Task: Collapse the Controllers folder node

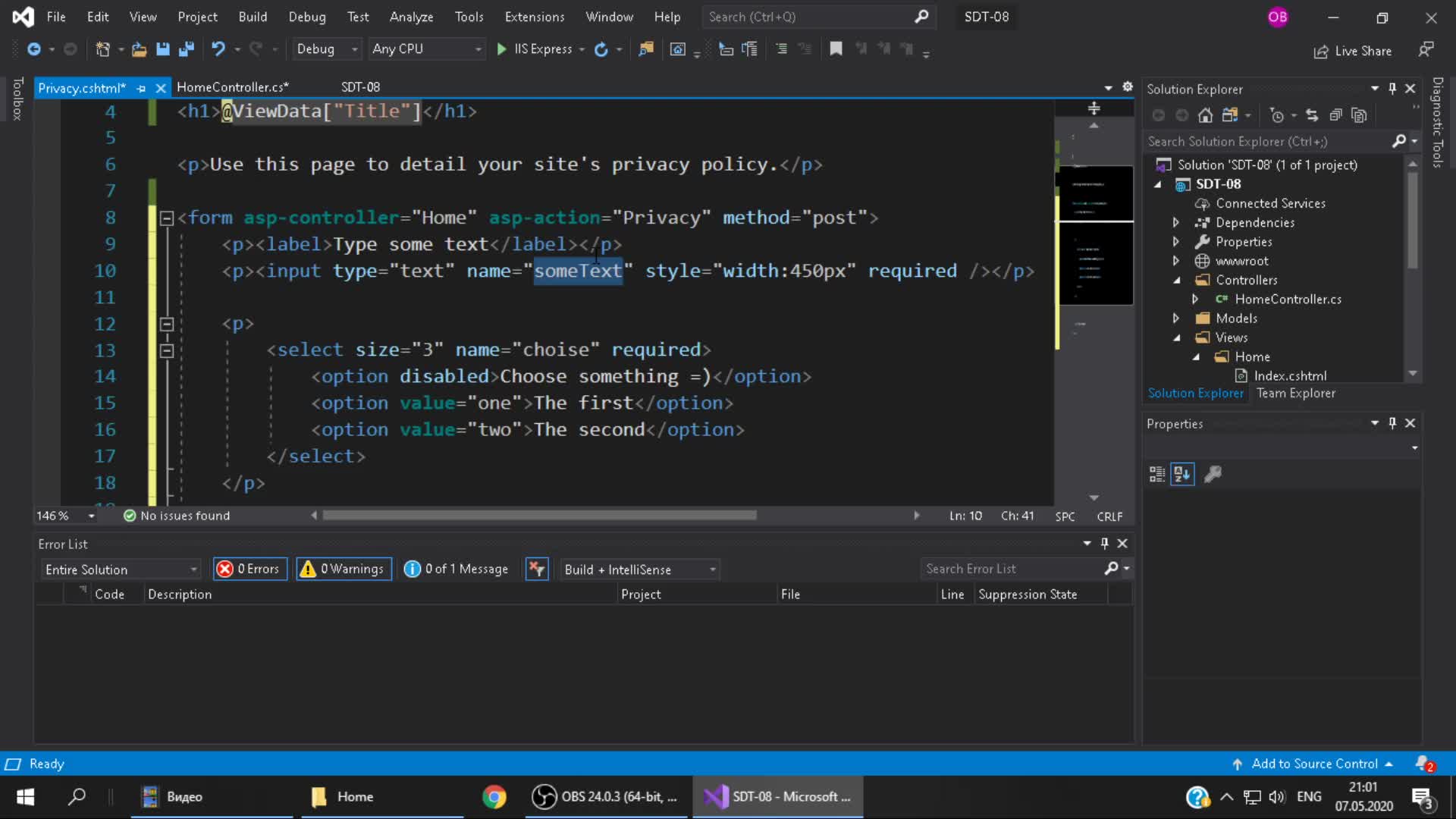Action: coord(1176,281)
